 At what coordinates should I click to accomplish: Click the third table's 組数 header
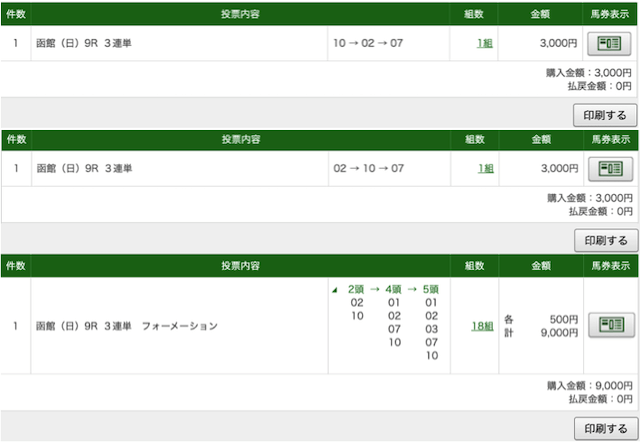(474, 266)
